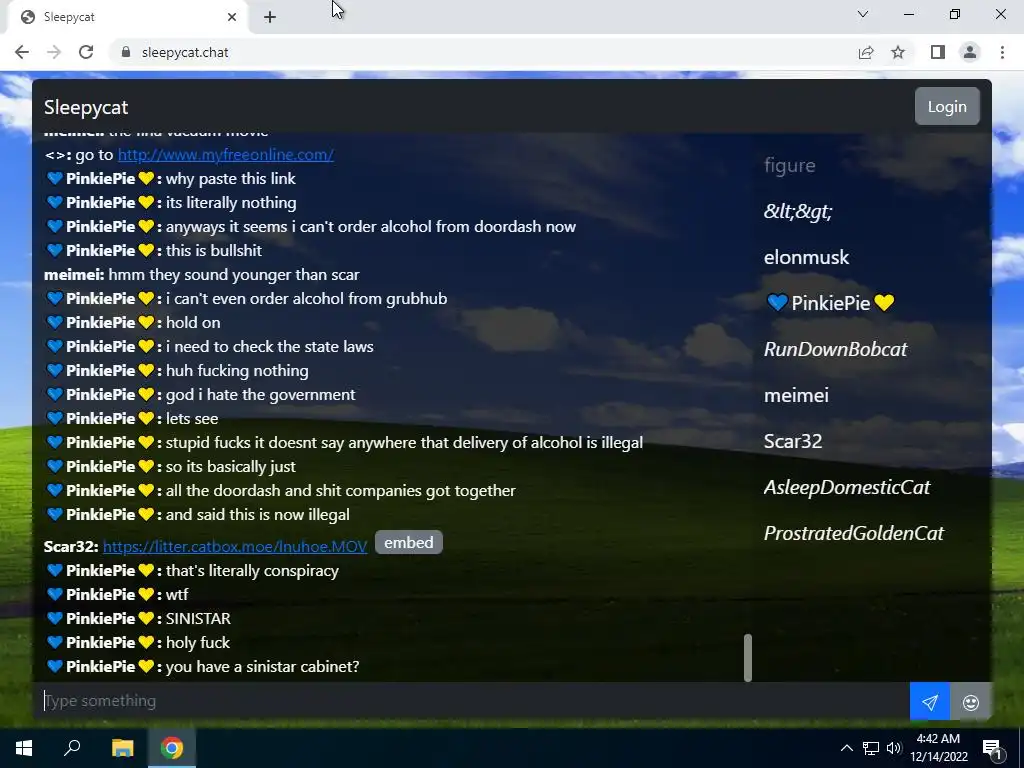Screen dimensions: 1024x768
Task: Click the sleepycat.chat address bar
Action: [483, 52]
